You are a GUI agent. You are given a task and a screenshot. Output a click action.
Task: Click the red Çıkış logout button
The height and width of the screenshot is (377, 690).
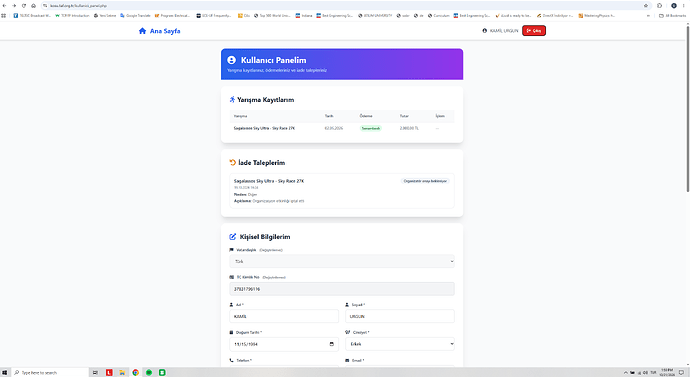tap(534, 31)
